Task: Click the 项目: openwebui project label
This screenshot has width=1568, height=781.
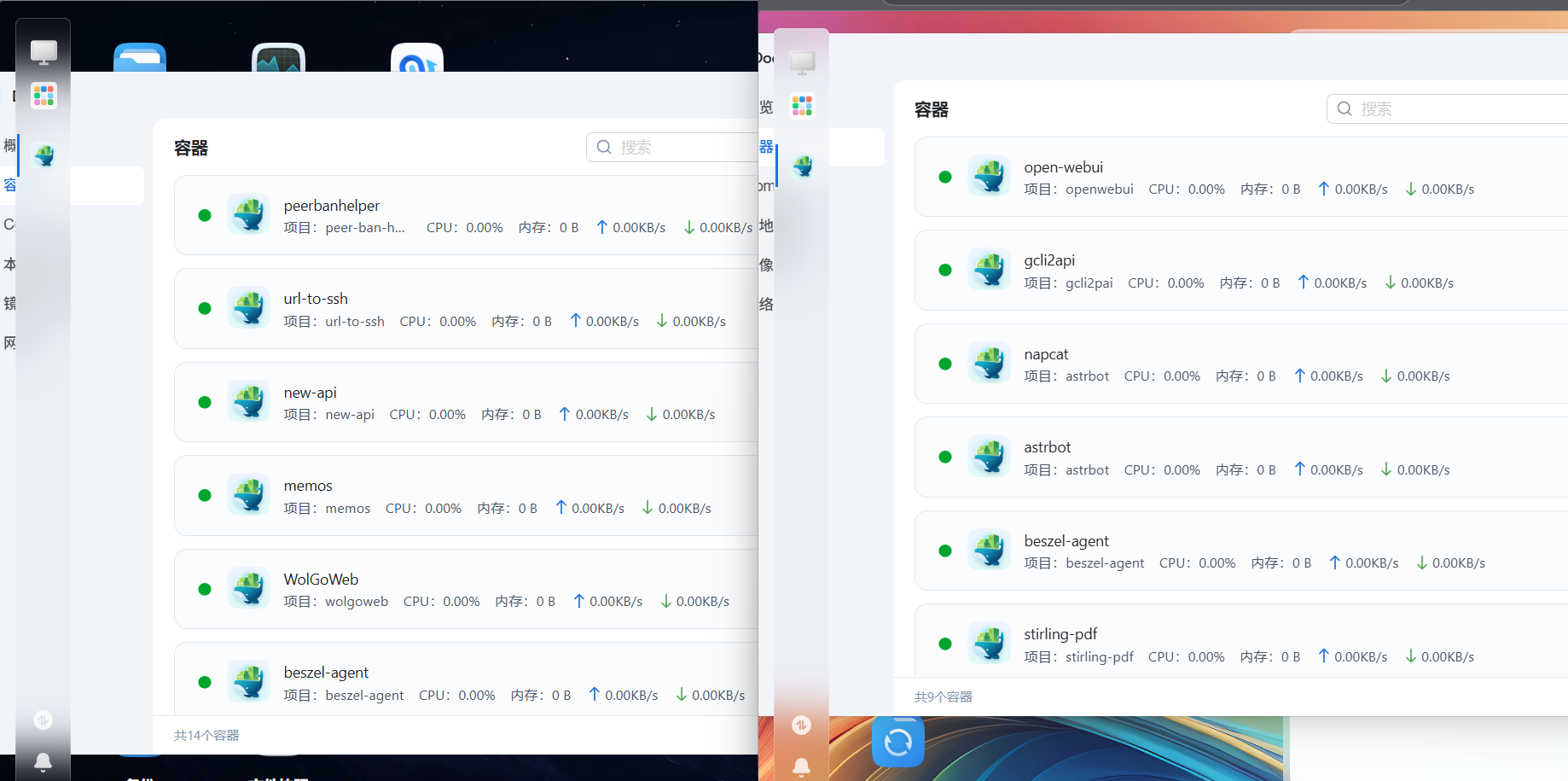Action: tap(1079, 189)
